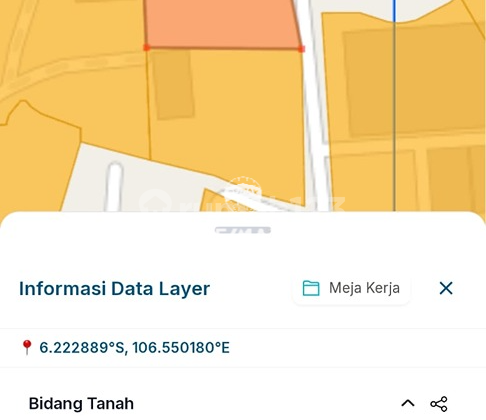Screen dimensions: 486x420
Task: Click the blue line segment at map top
Action: point(395,11)
